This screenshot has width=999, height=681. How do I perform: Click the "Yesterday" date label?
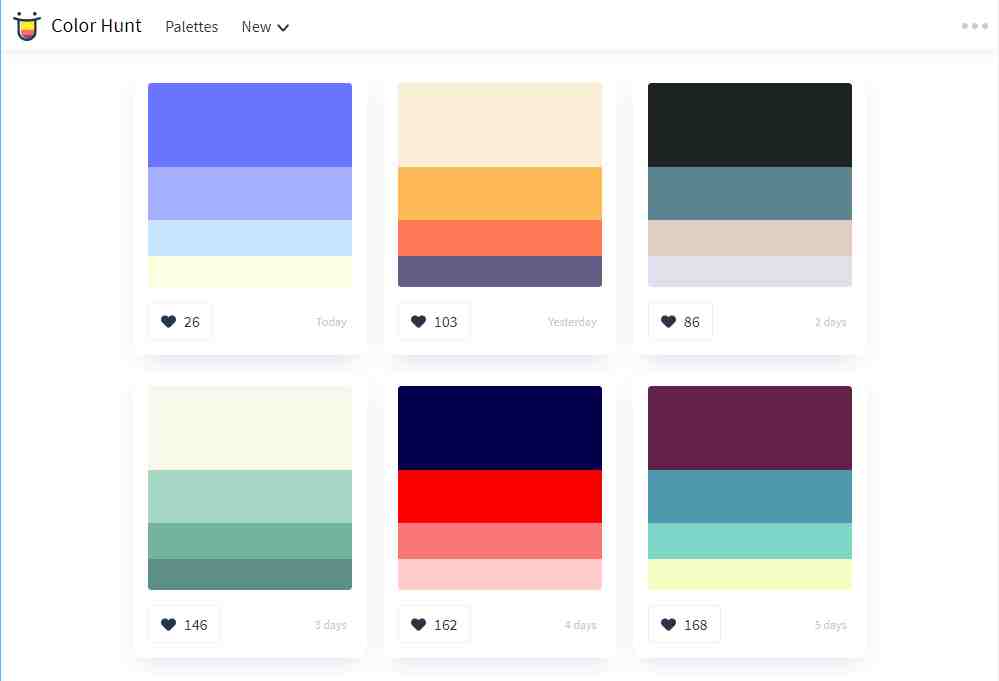point(572,322)
